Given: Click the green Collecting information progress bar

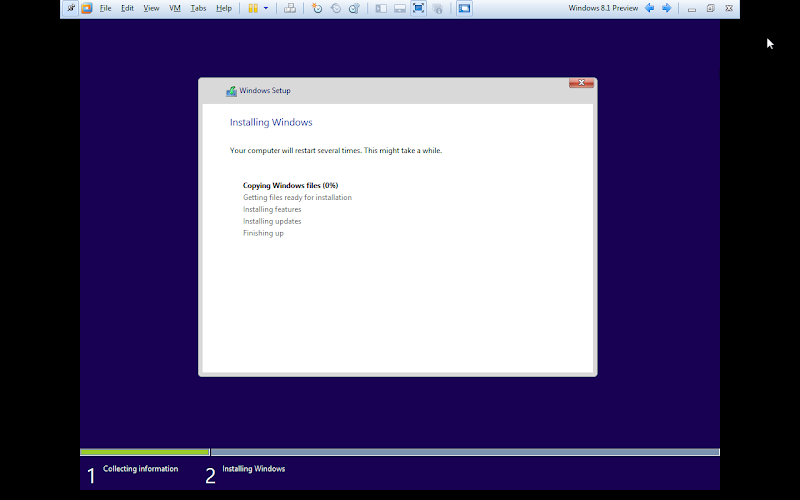Looking at the screenshot, I should pyautogui.click(x=144, y=452).
